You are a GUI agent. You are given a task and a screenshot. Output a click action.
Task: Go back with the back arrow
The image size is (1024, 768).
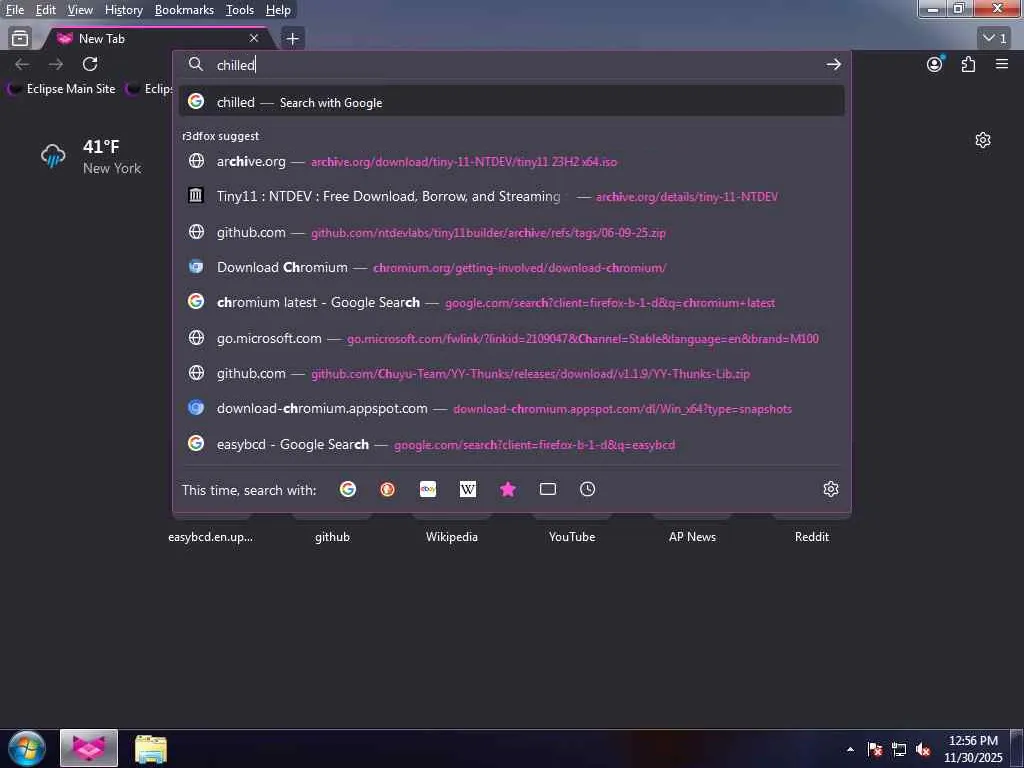click(22, 64)
